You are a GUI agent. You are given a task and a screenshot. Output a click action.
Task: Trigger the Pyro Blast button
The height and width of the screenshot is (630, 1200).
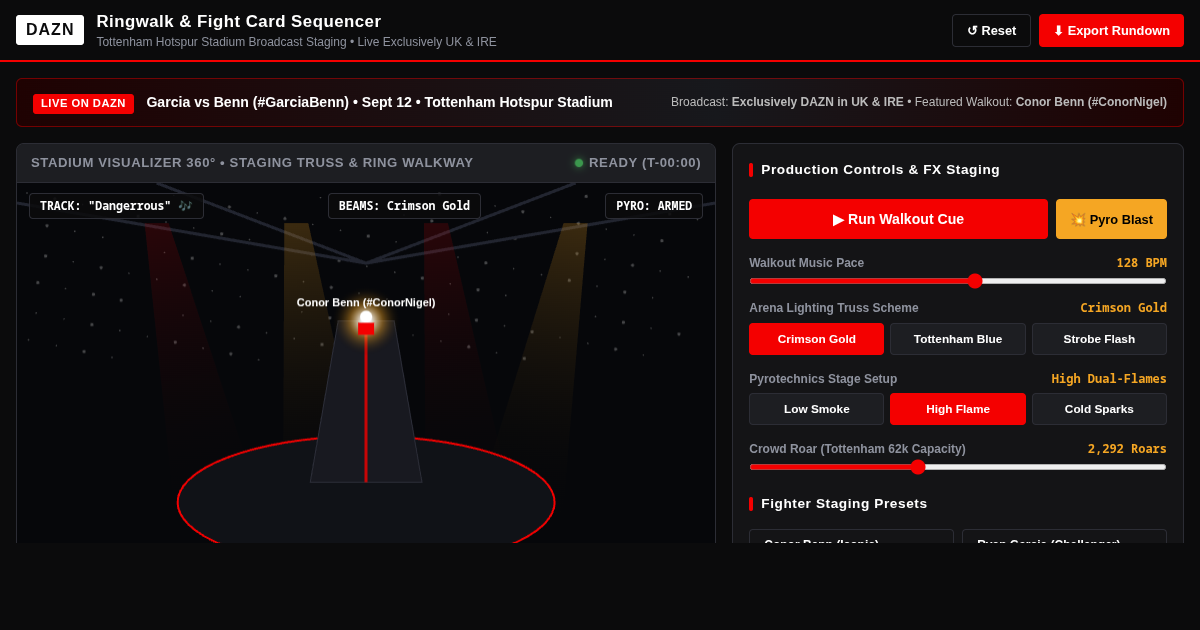[1111, 219]
